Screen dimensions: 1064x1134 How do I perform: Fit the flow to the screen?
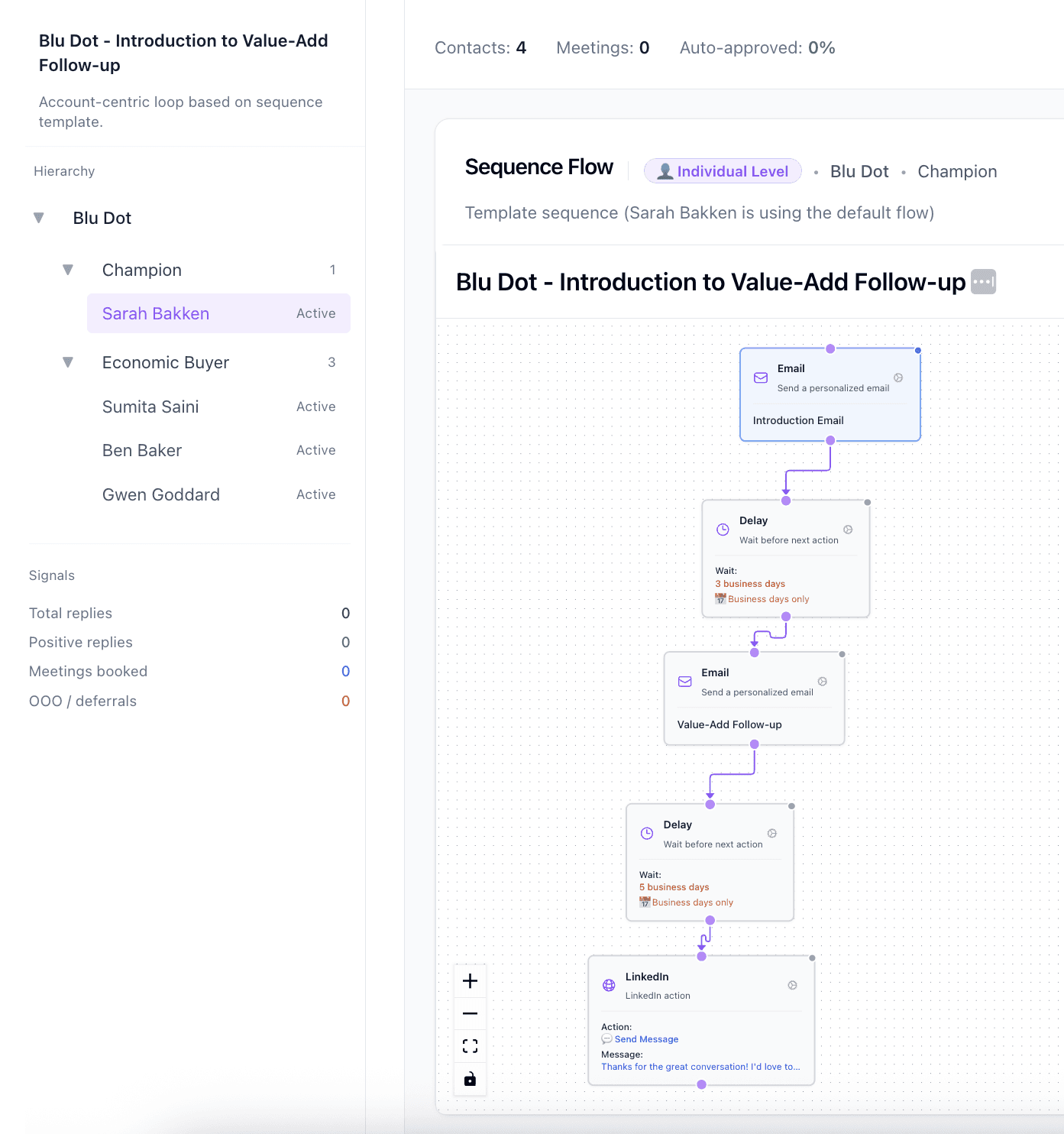coord(470,1045)
